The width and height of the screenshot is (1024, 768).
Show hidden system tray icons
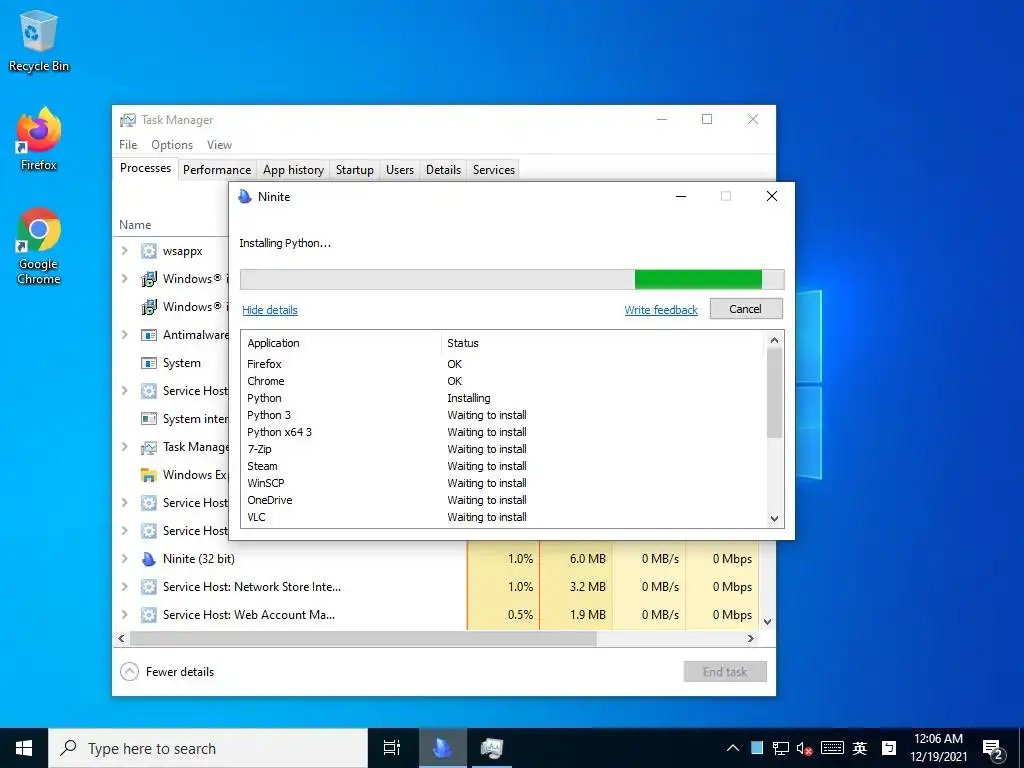pos(733,748)
